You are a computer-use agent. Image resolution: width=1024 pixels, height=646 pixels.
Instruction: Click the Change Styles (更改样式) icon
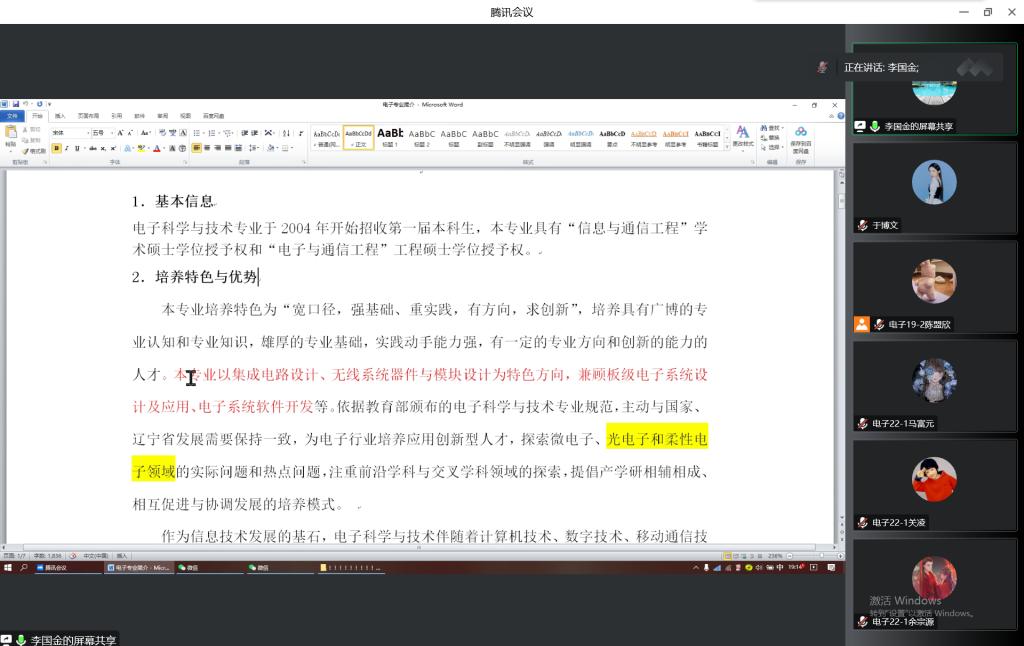point(742,136)
